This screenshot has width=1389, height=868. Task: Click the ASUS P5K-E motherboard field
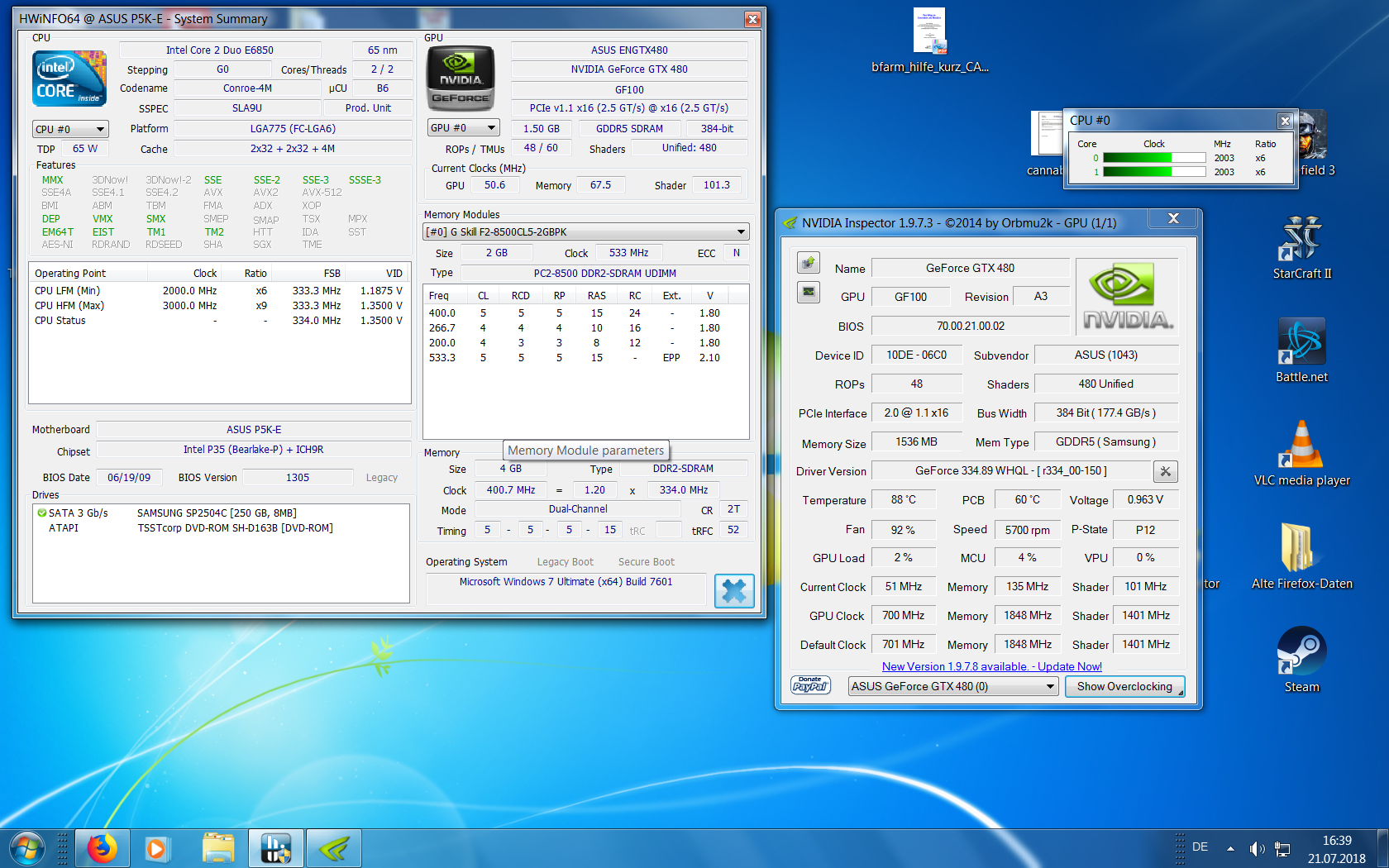[254, 430]
